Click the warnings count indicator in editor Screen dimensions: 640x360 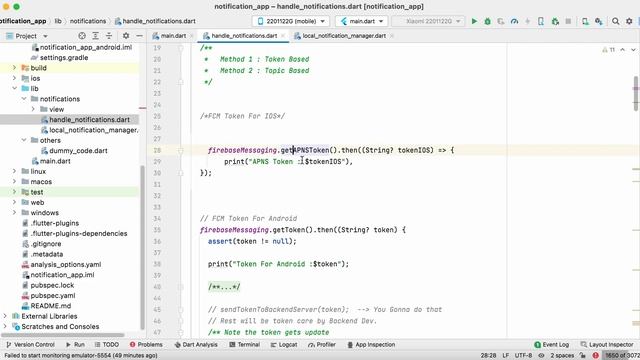pos(609,50)
